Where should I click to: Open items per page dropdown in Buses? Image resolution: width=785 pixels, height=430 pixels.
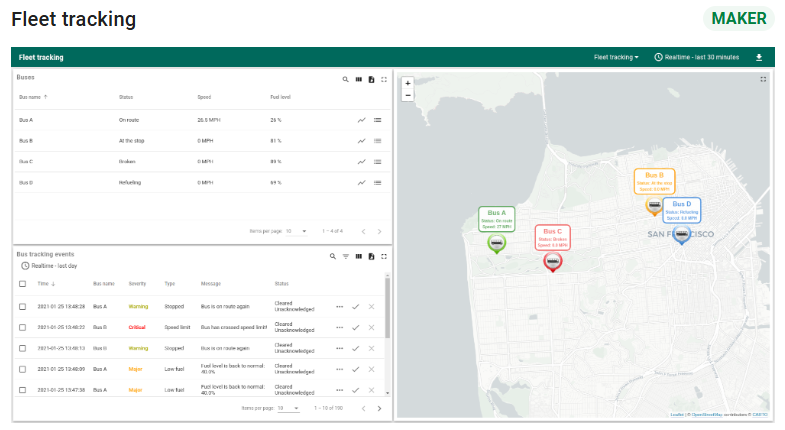(295, 231)
